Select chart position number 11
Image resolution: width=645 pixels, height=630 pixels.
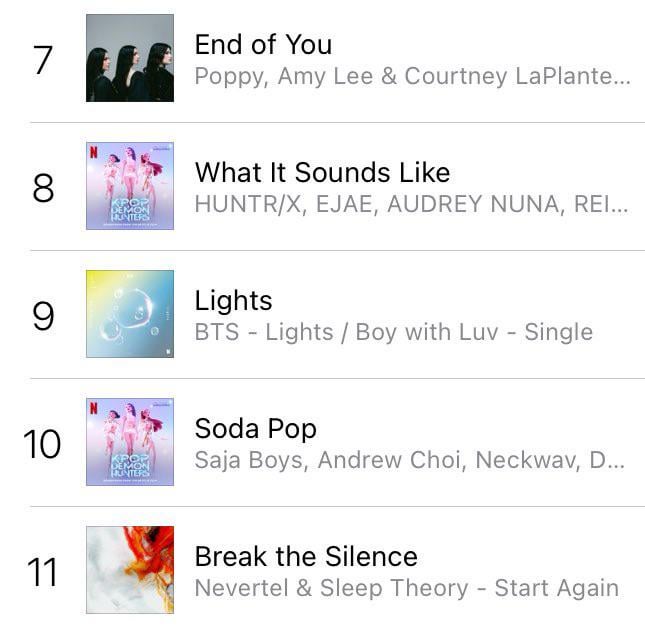point(42,571)
